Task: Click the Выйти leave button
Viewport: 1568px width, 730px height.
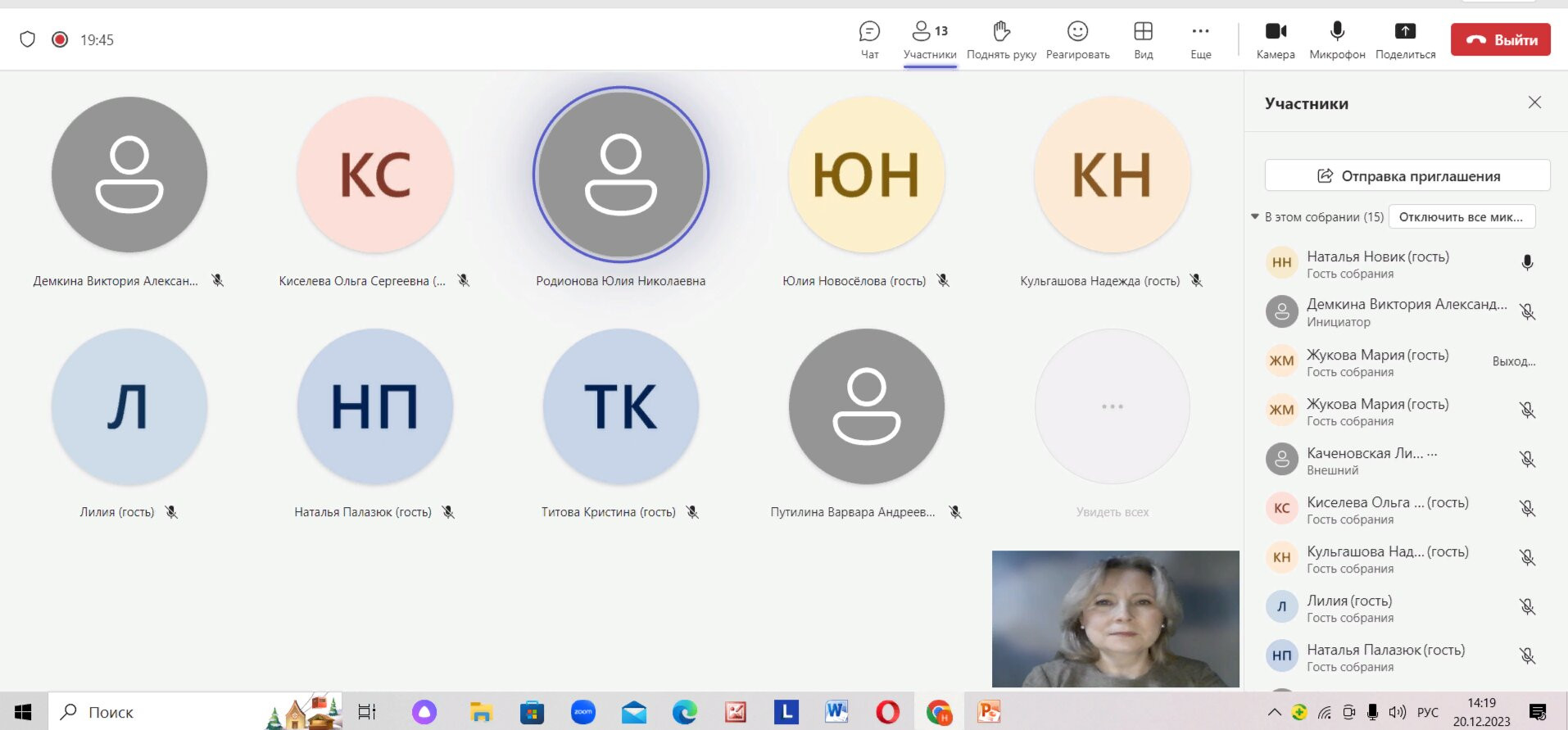Action: (x=1500, y=39)
